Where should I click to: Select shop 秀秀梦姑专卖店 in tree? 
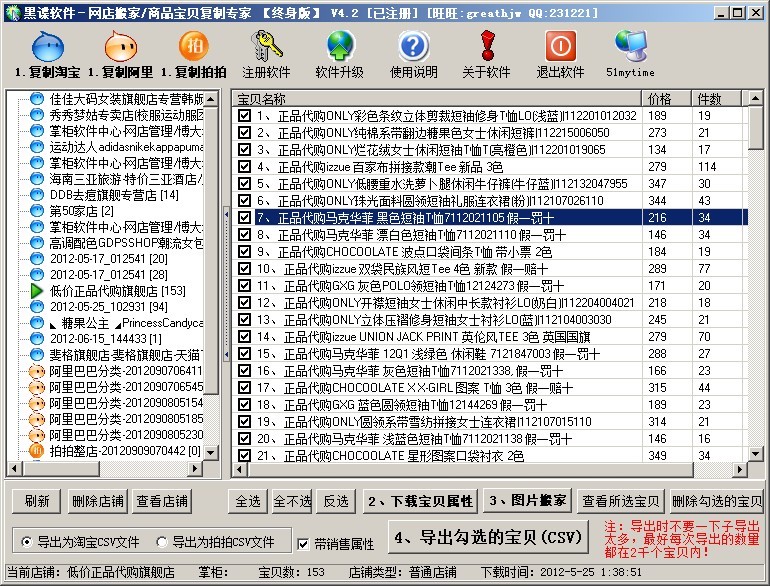(126, 115)
